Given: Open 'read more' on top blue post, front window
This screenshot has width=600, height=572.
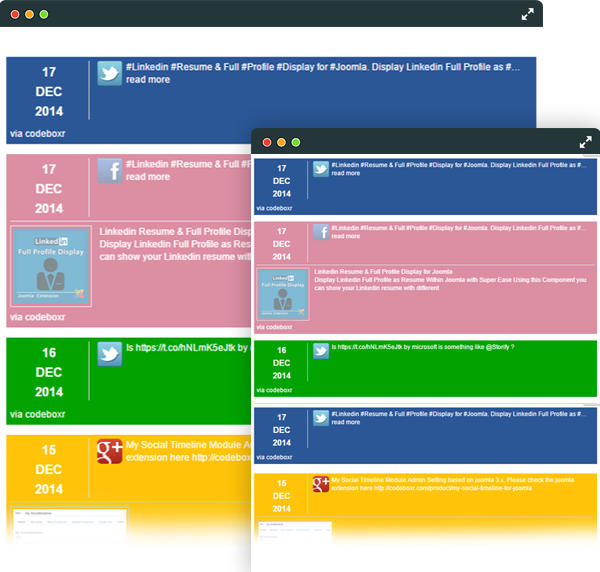Looking at the screenshot, I should click(346, 173).
